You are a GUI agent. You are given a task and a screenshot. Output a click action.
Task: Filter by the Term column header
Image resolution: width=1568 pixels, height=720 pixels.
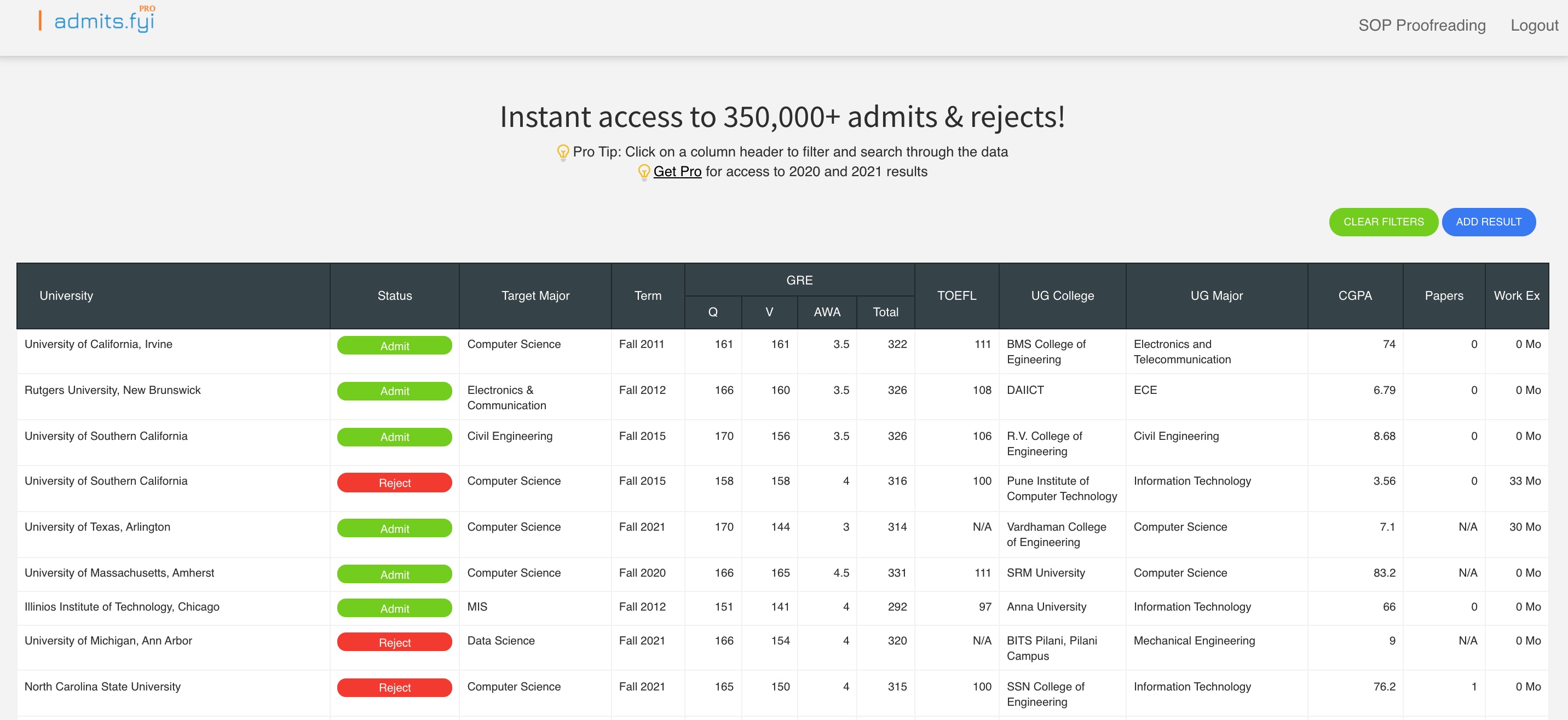pyautogui.click(x=648, y=295)
